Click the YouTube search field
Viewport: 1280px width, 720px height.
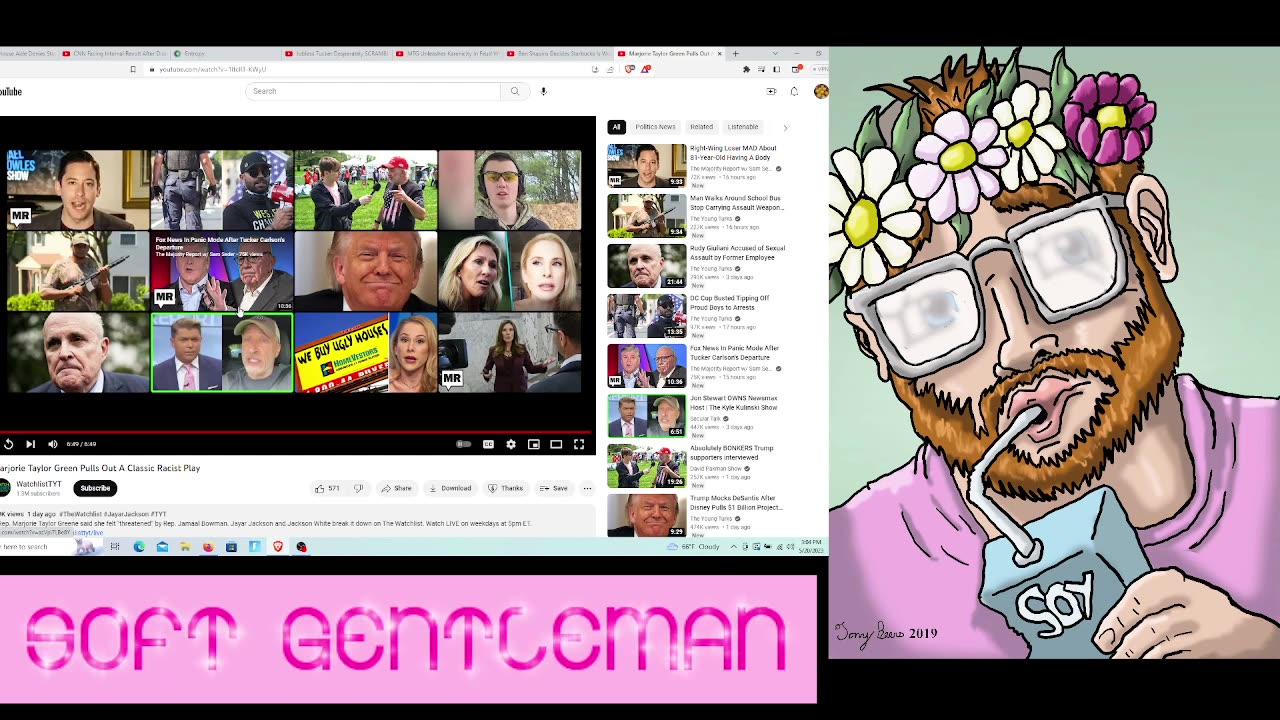372,91
